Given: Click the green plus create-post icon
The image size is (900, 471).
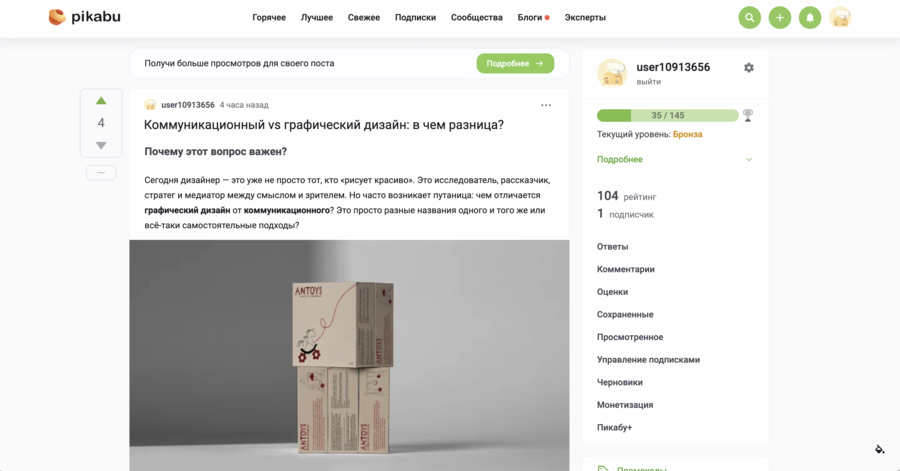Looking at the screenshot, I should click(779, 18).
